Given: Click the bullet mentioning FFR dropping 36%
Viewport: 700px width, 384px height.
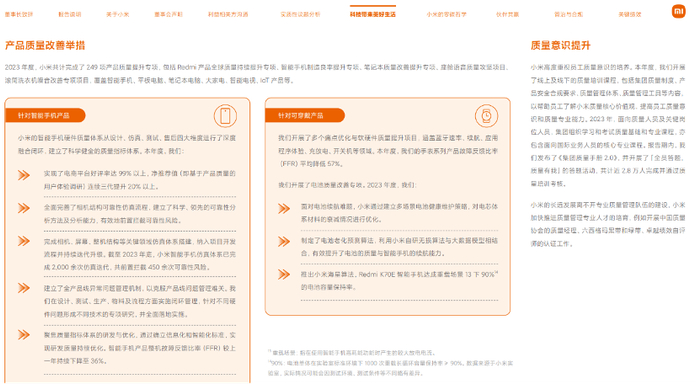Looking at the screenshot, I should click(x=139, y=348).
